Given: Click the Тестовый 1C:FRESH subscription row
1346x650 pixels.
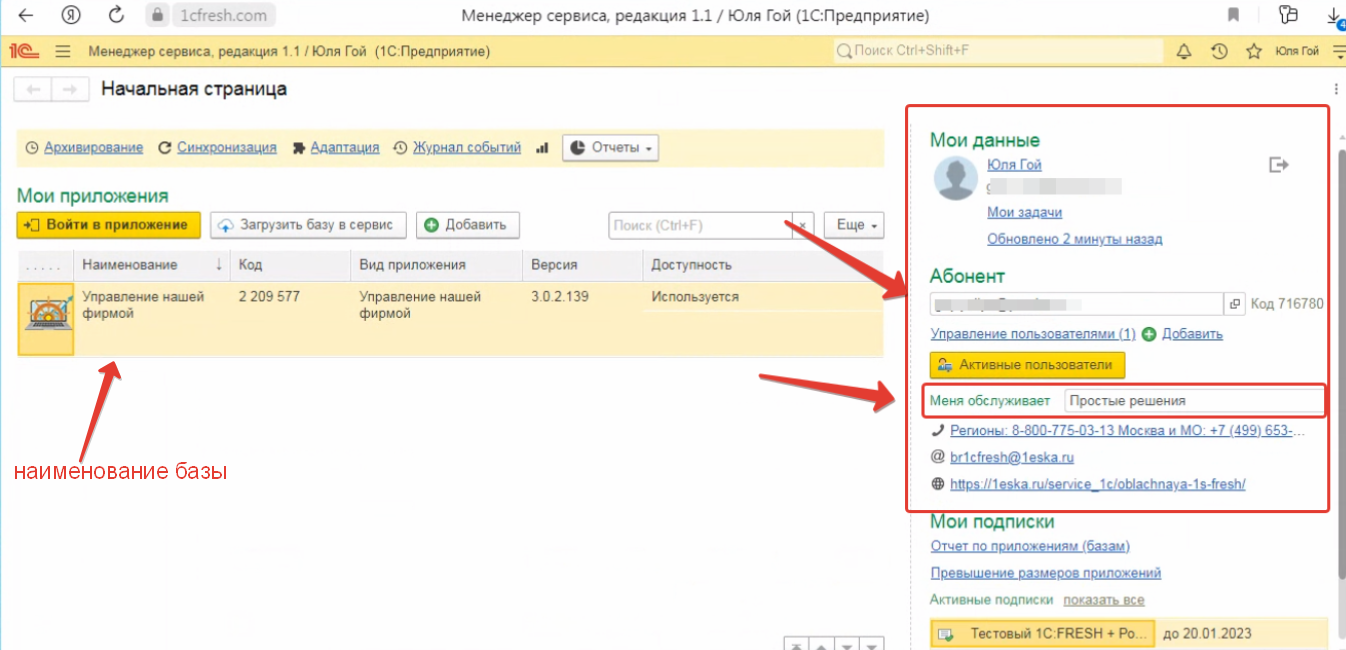Looking at the screenshot, I should [x=1128, y=634].
